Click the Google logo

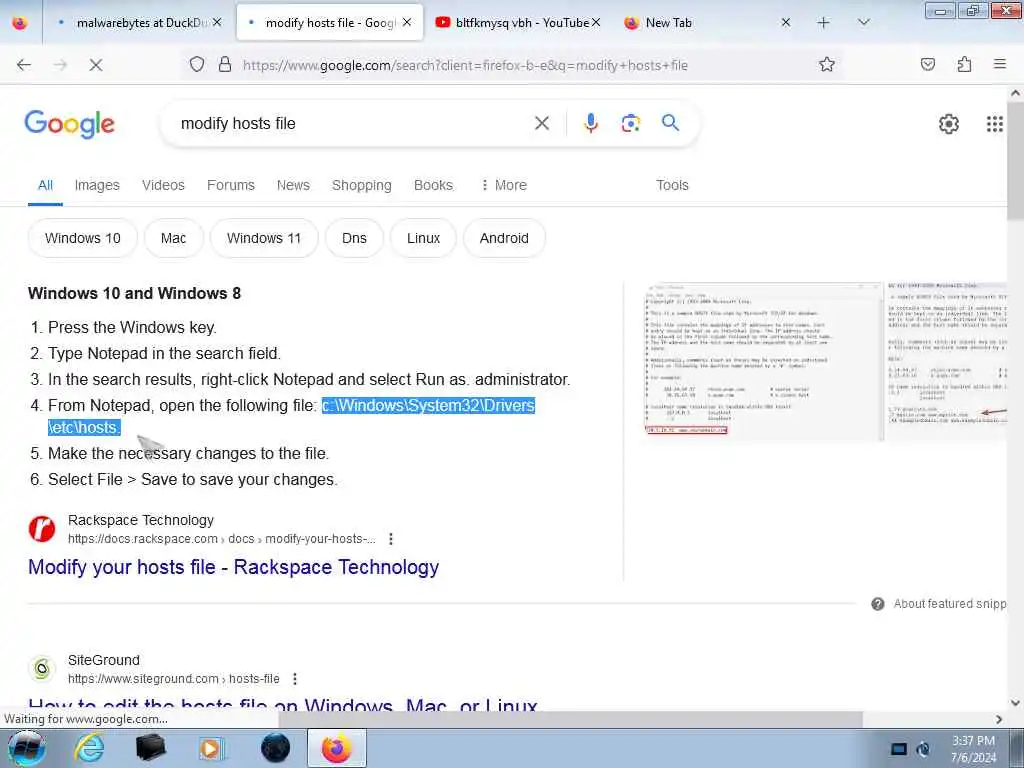click(x=69, y=124)
